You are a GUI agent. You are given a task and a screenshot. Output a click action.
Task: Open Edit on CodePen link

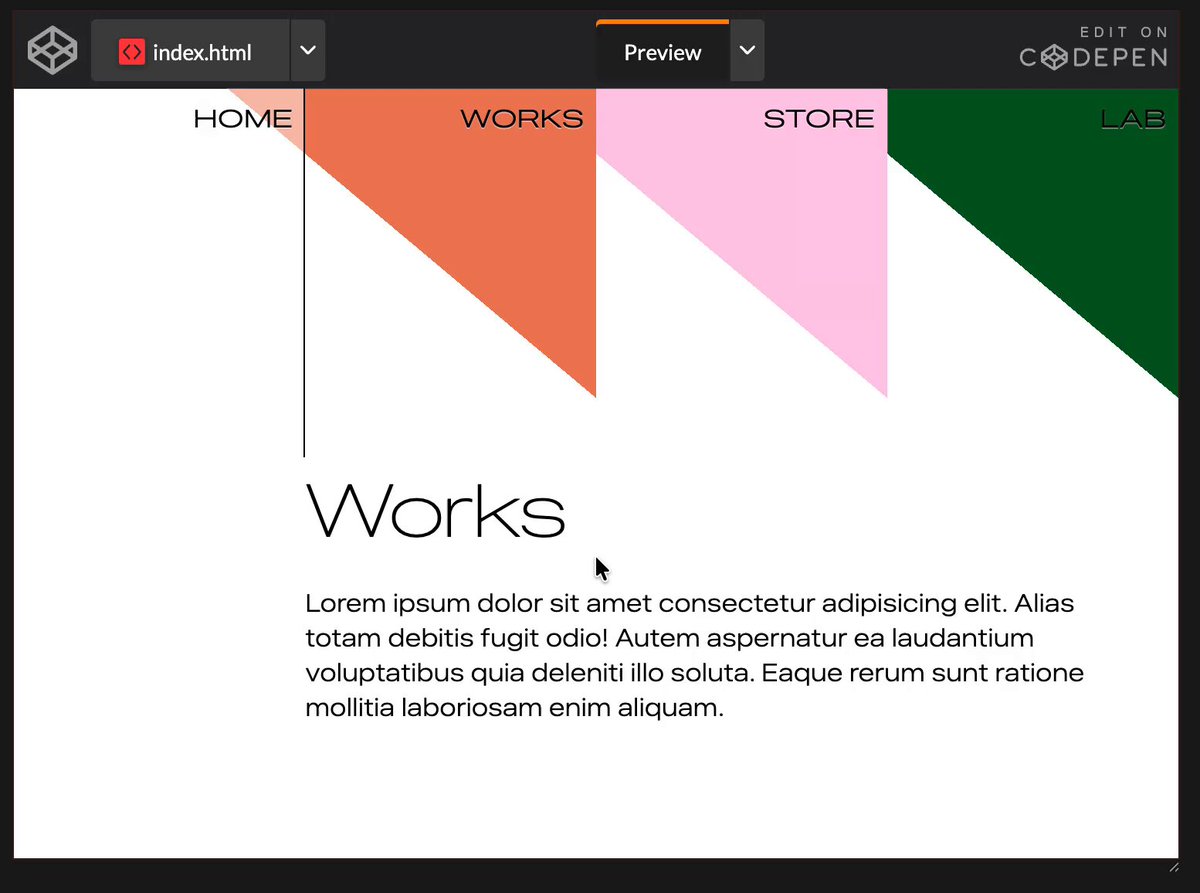[1094, 48]
